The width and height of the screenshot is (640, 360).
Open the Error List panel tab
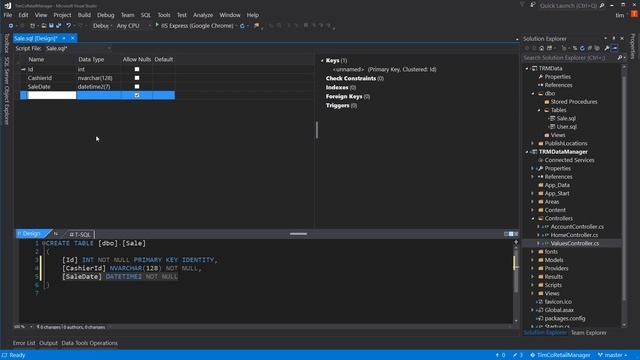[24, 343]
